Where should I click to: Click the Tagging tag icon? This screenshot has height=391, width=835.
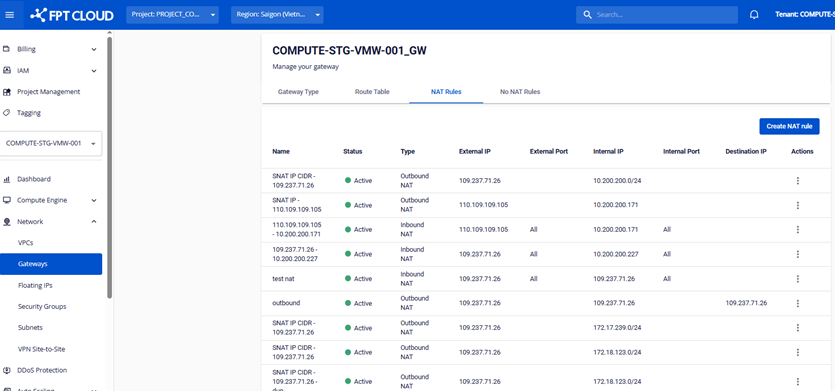7,113
